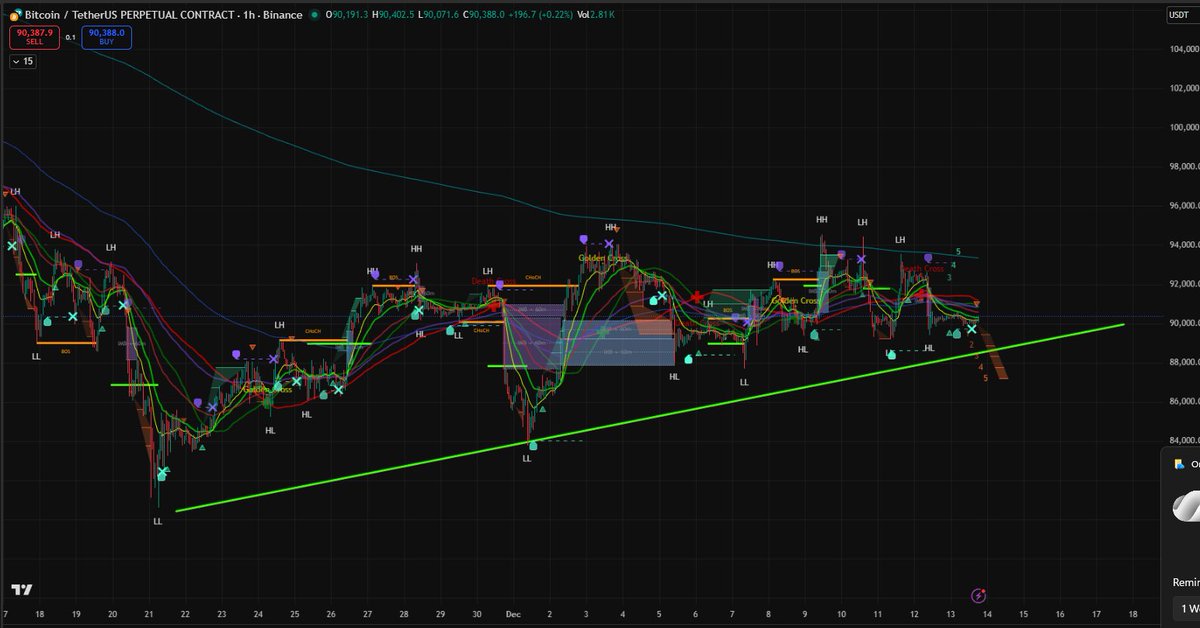The image size is (1200, 628).
Task: Click the LL label at the November 21 low
Action: tap(157, 521)
